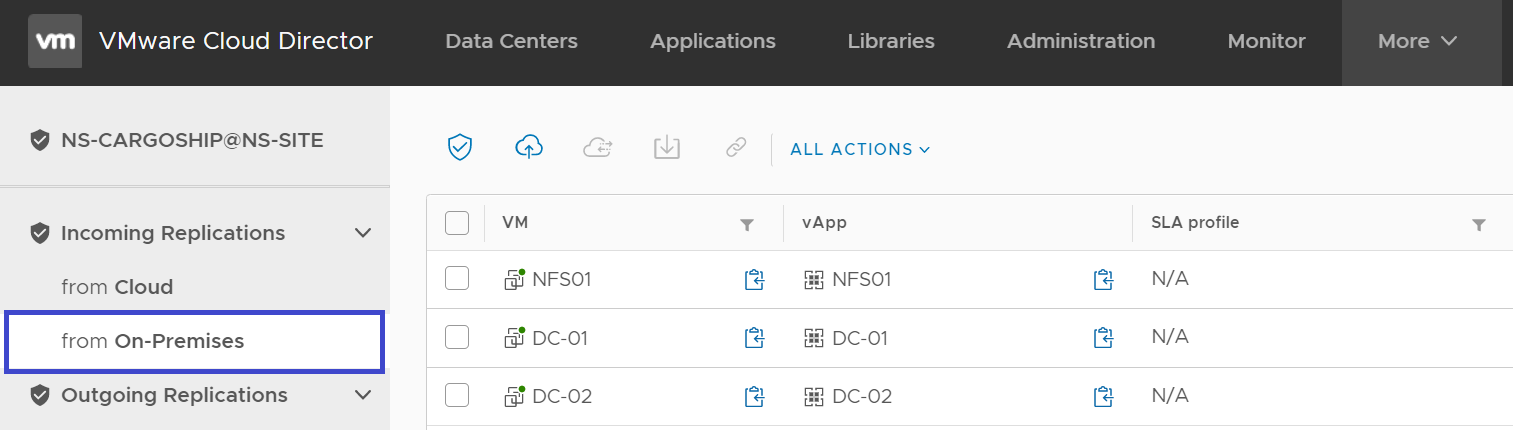Open the SLA profile column filter icon
This screenshot has width=1513, height=430.
coord(1479,225)
